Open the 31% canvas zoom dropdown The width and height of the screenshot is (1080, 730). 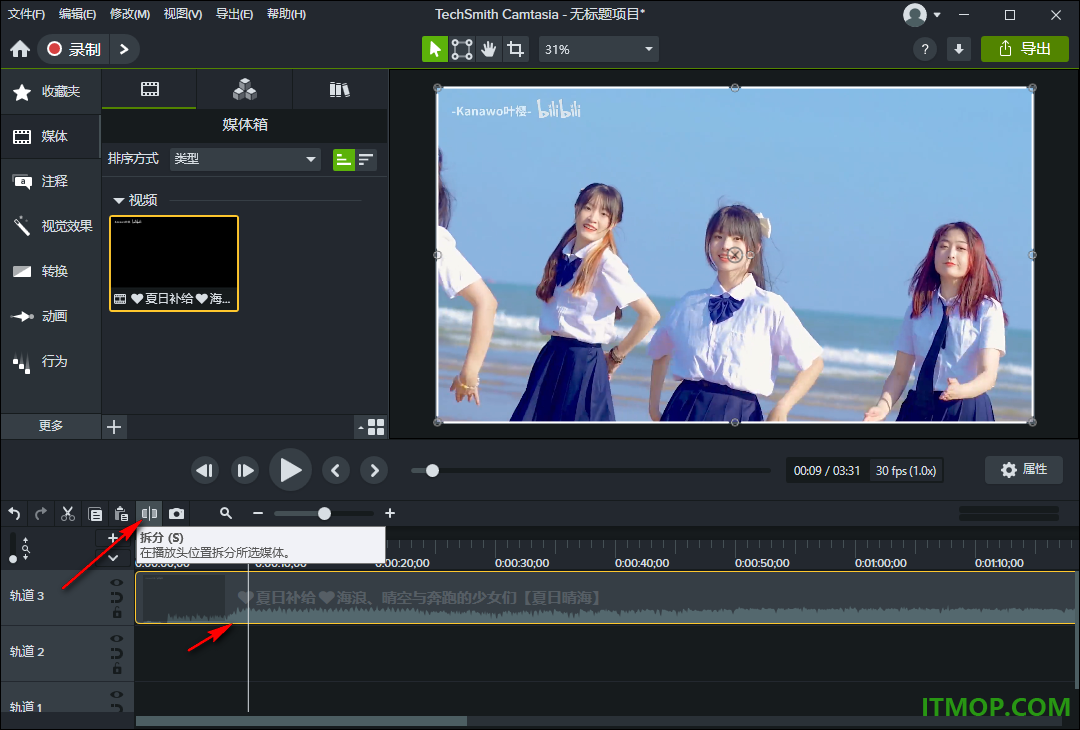pos(598,49)
